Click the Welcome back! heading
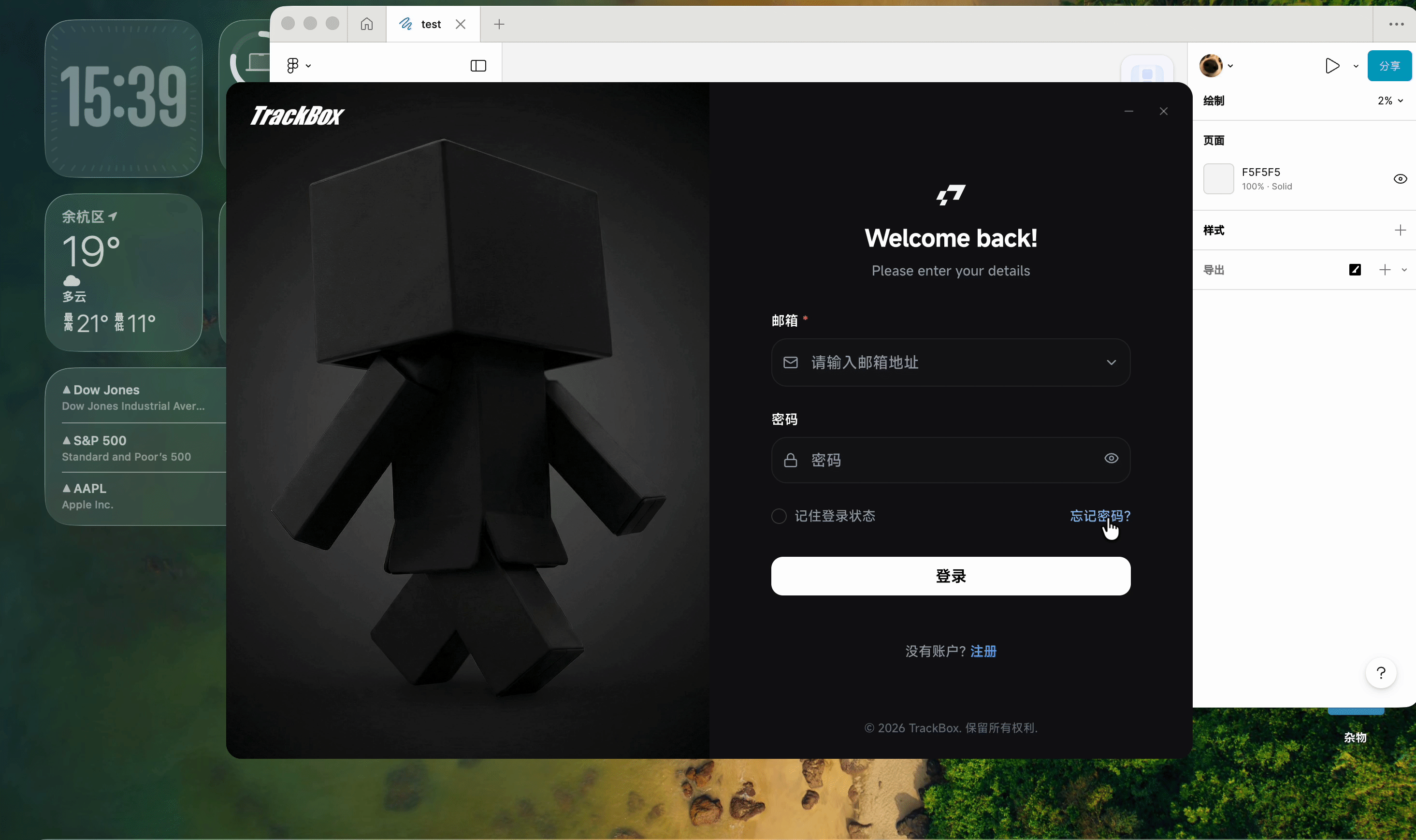 [950, 238]
